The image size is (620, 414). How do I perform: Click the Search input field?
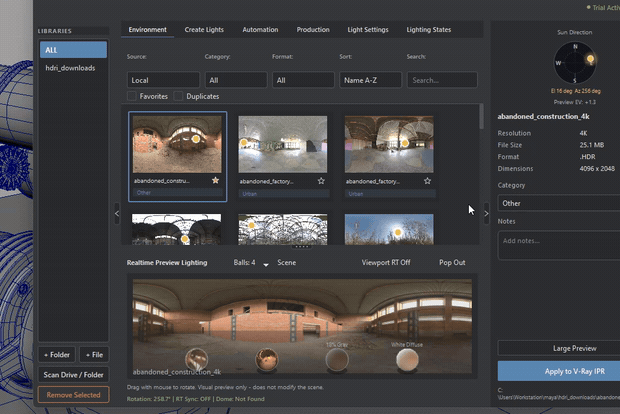tap(442, 80)
